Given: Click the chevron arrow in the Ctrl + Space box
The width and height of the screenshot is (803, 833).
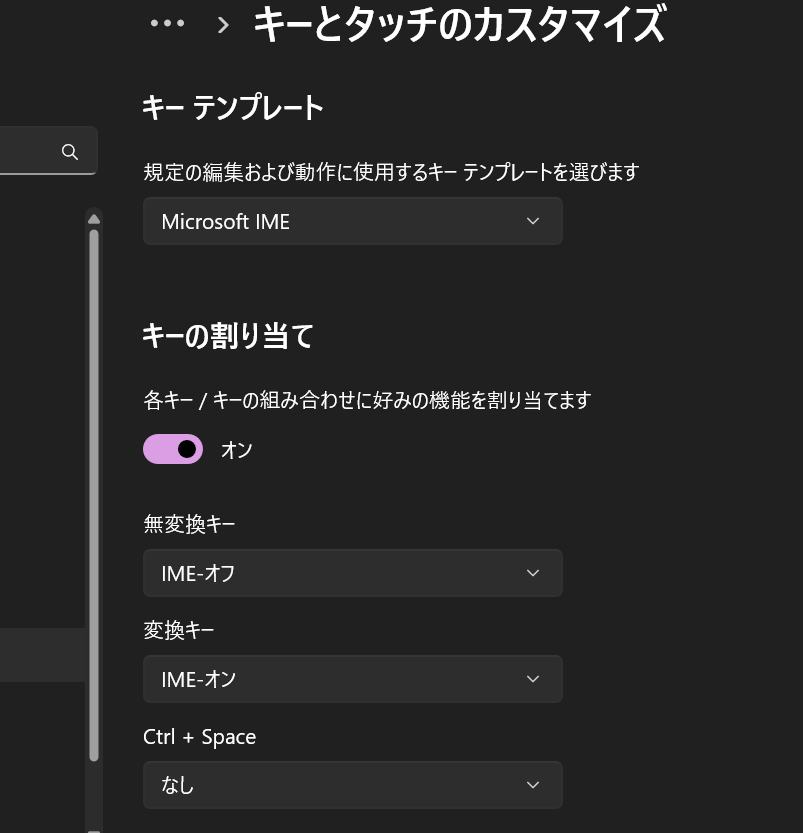Looking at the screenshot, I should (x=533, y=785).
